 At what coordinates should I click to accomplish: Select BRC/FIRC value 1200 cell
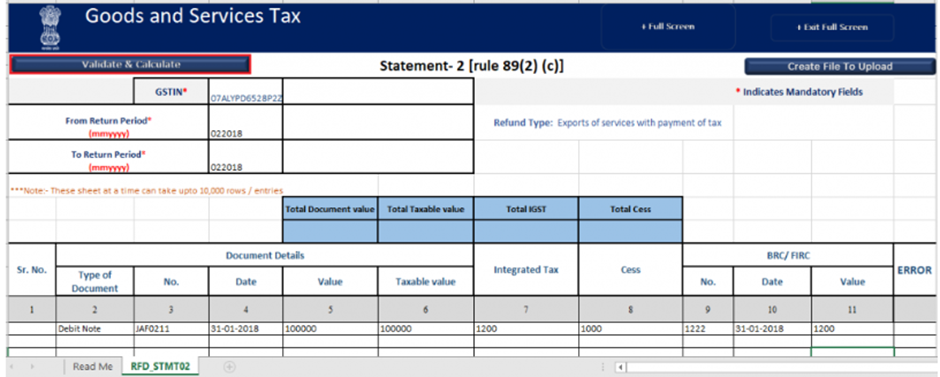pos(852,329)
